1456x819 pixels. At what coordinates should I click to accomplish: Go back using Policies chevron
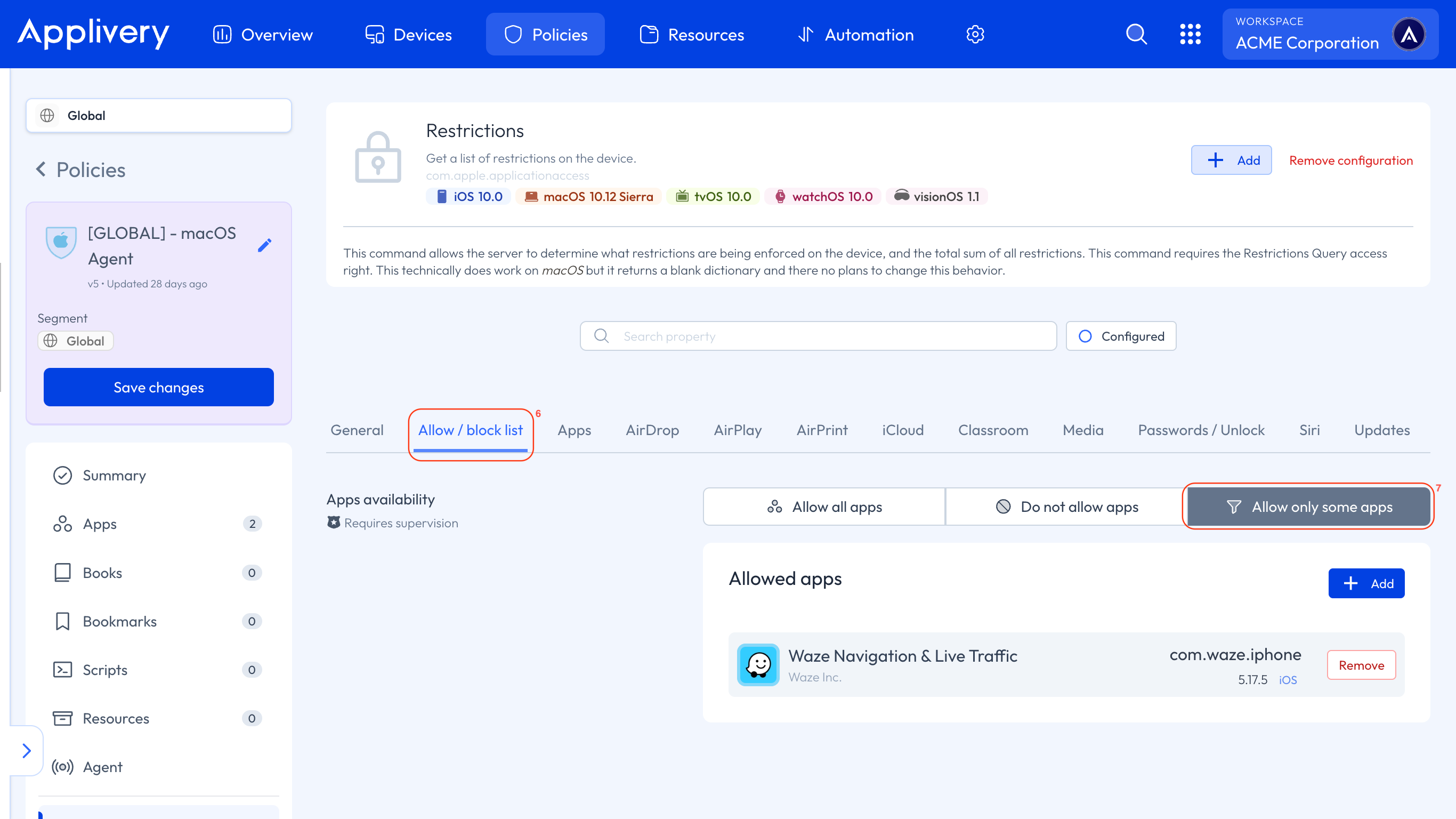[x=41, y=169]
